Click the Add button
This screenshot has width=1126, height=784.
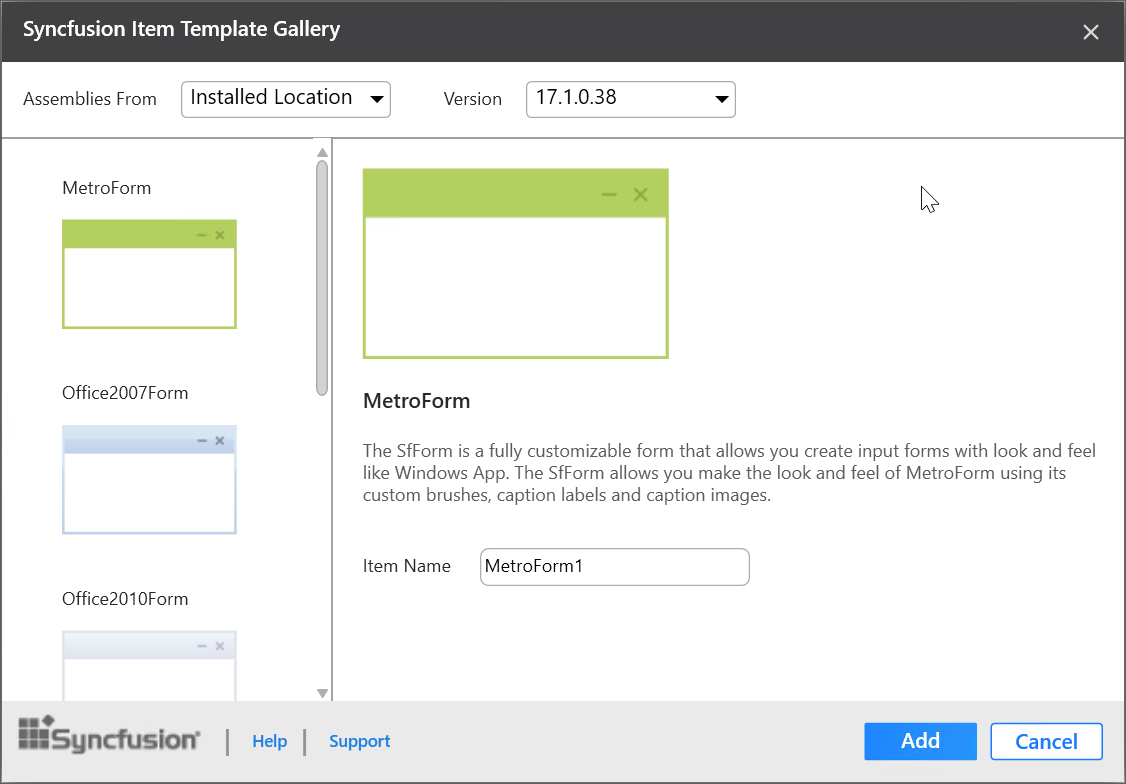tap(920, 741)
